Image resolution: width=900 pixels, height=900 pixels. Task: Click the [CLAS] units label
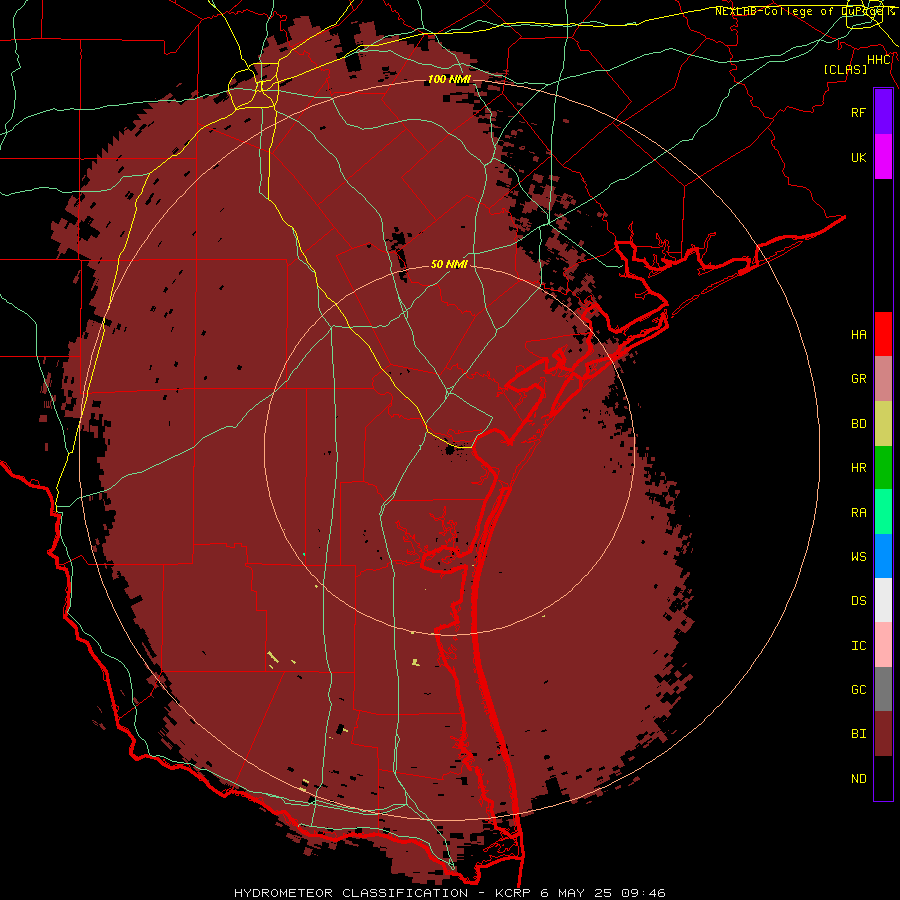tap(845, 69)
